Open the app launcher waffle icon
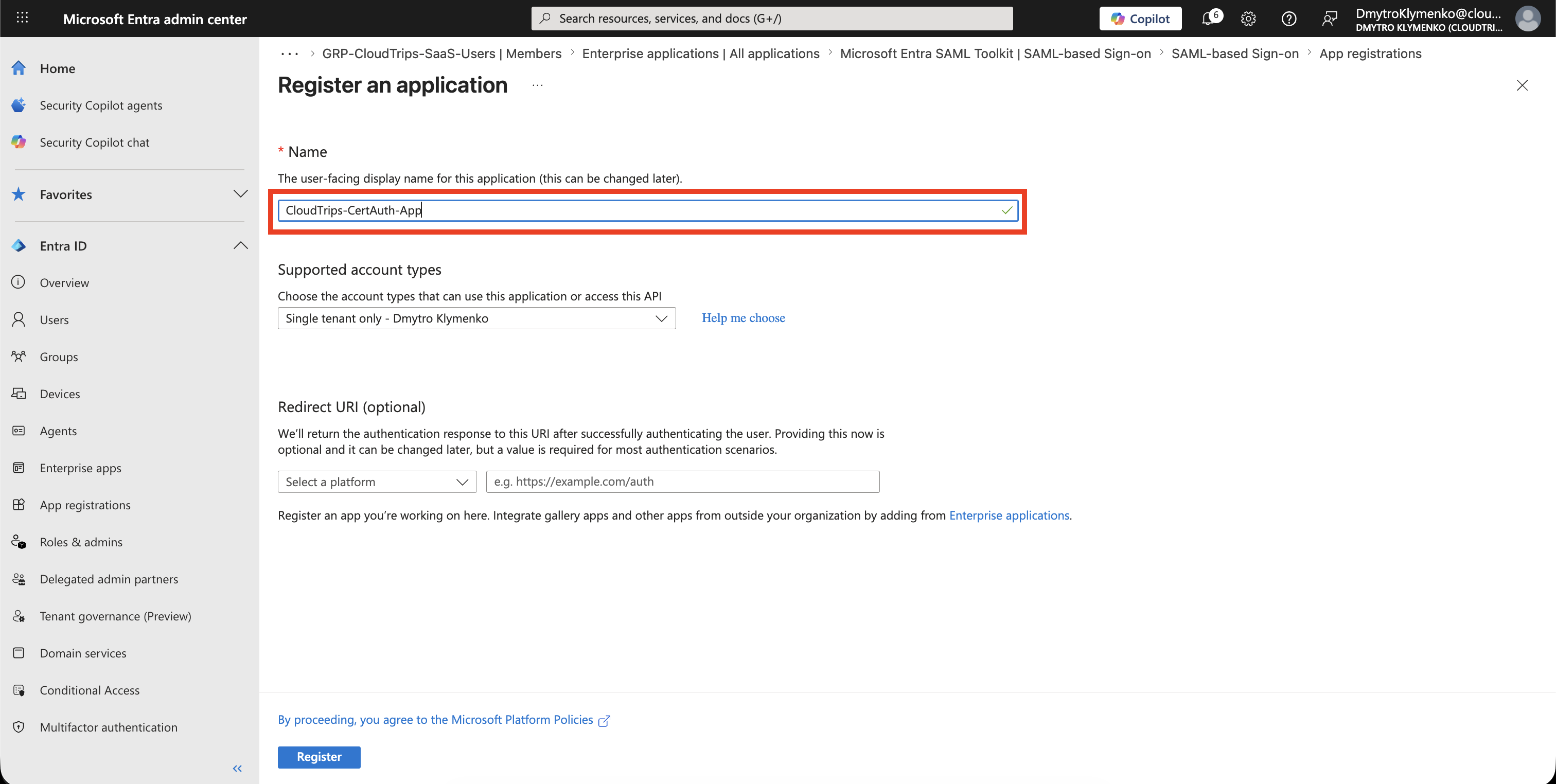The width and height of the screenshot is (1556, 784). point(22,18)
